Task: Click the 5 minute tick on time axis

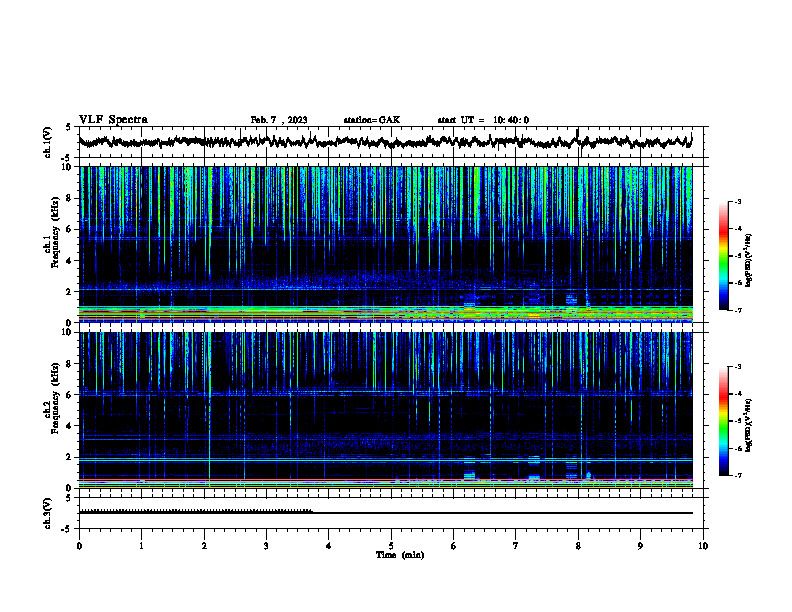Action: pyautogui.click(x=391, y=546)
